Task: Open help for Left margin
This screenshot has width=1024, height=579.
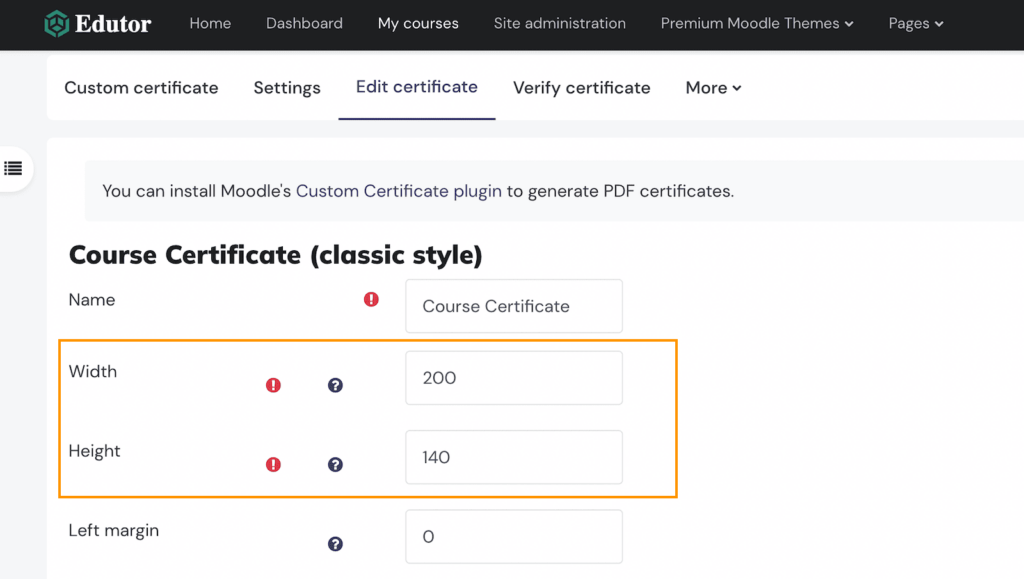Action: (x=335, y=543)
